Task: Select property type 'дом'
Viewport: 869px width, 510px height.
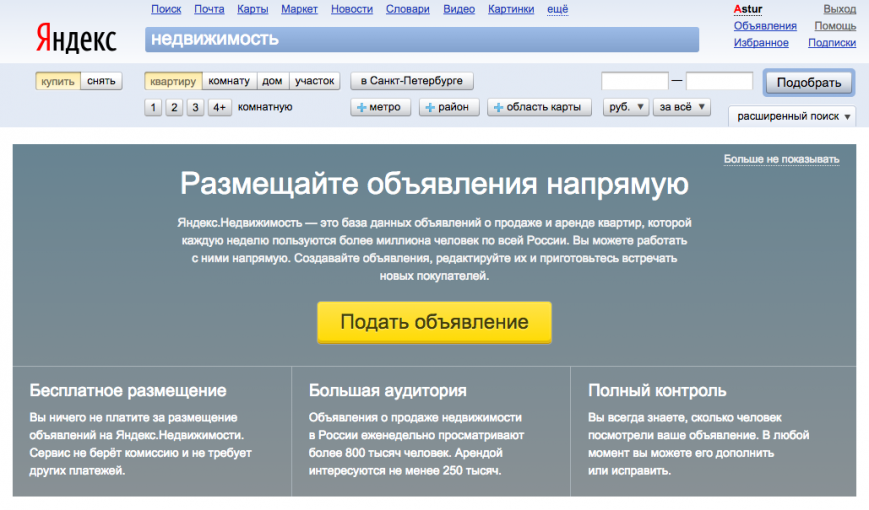Action: pyautogui.click(x=272, y=81)
